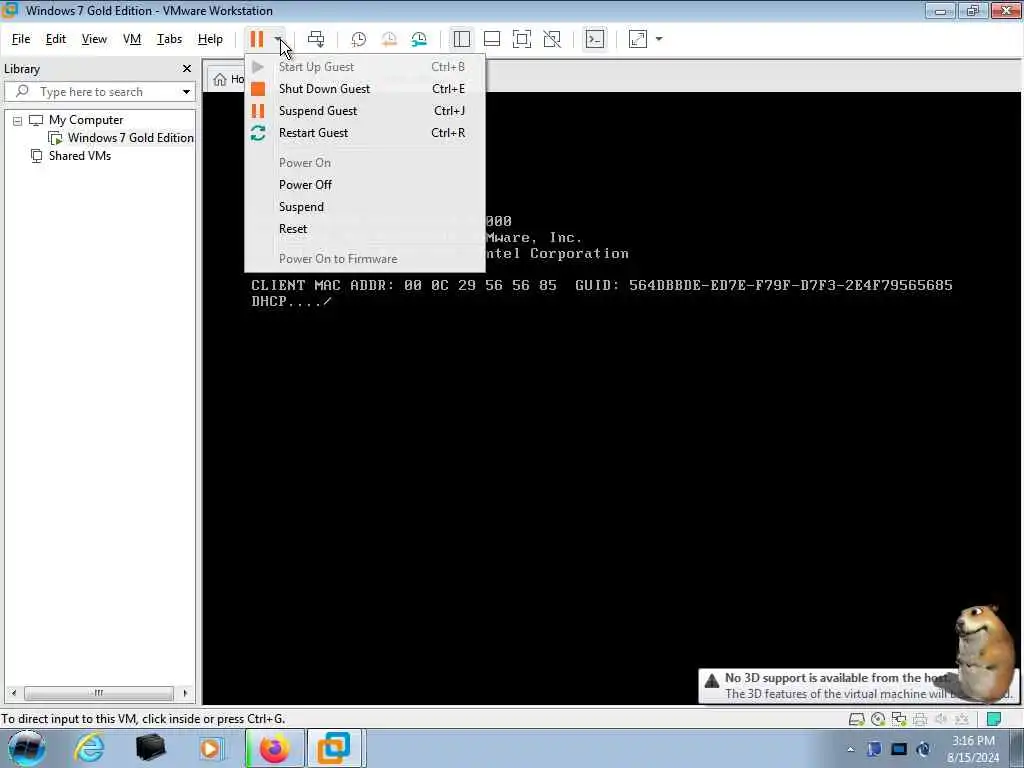This screenshot has width=1024, height=768.
Task: Select Windows 7 Gold Edition VM in library
Action: click(130, 138)
